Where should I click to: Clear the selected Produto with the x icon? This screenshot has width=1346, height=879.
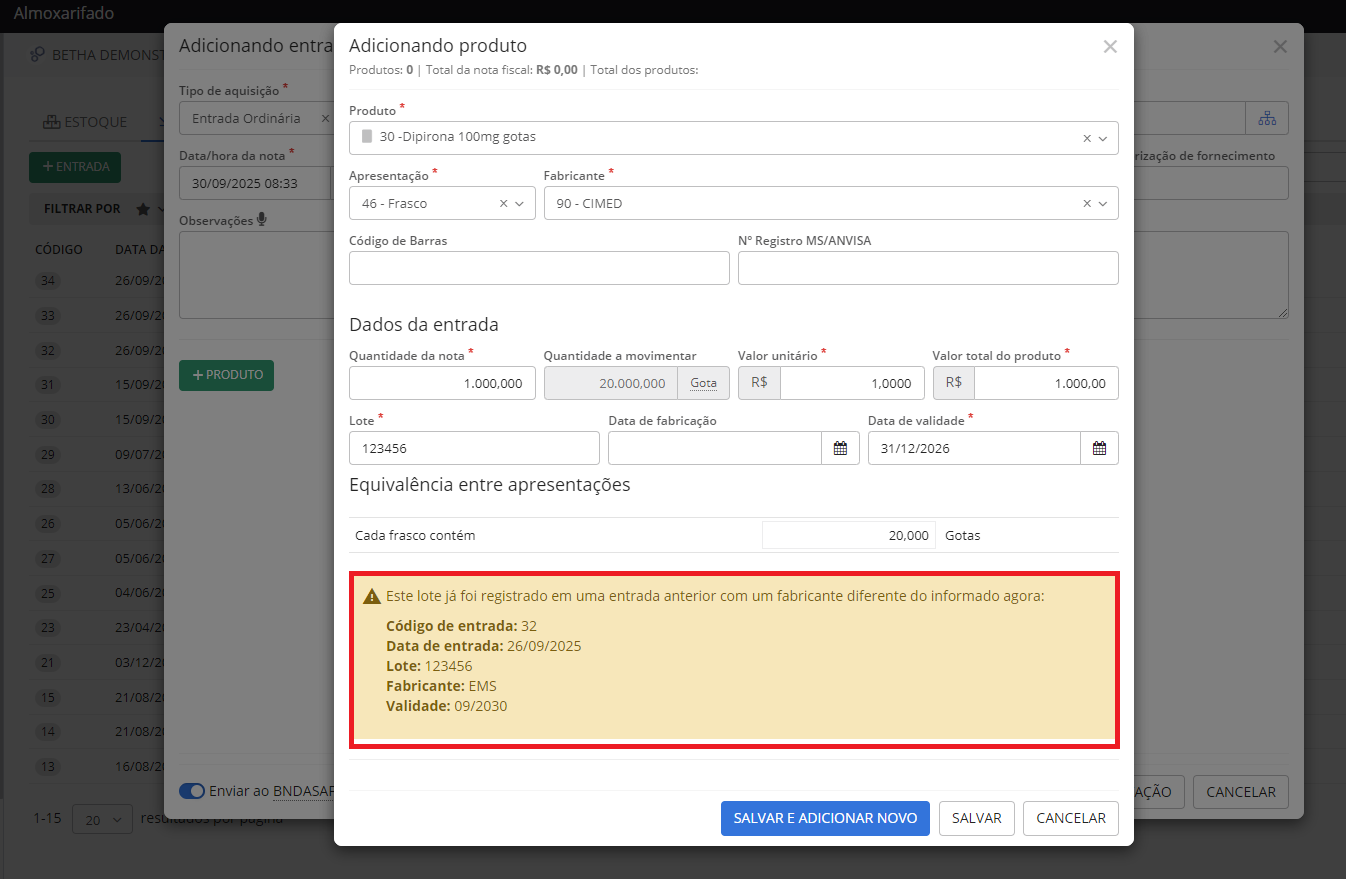(x=1087, y=139)
